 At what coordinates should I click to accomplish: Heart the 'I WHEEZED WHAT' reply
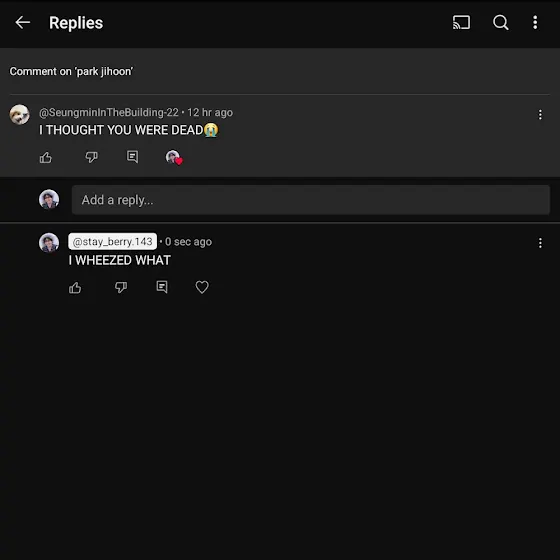pos(202,287)
